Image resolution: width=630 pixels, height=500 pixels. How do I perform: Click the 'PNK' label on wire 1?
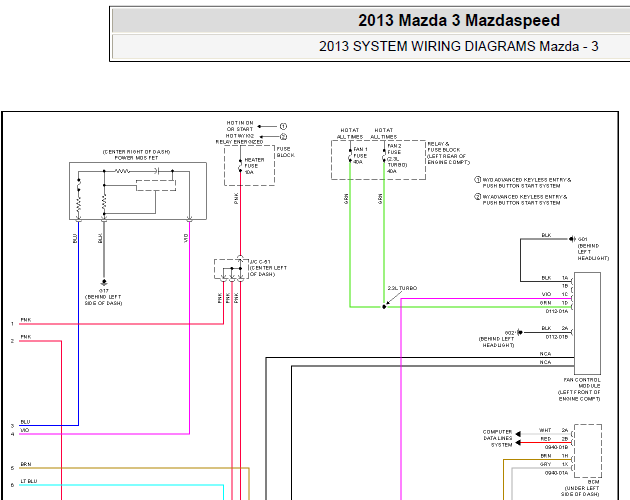point(26,320)
